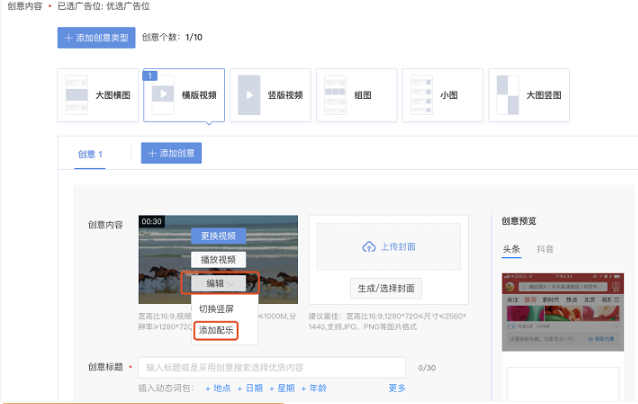The width and height of the screenshot is (638, 404).
Task: Select the 小图 creative type card
Action: click(x=442, y=95)
